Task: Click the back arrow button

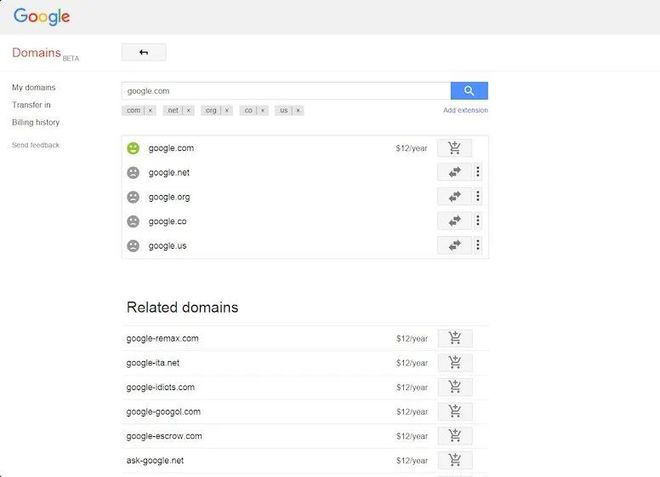Action: (x=144, y=52)
